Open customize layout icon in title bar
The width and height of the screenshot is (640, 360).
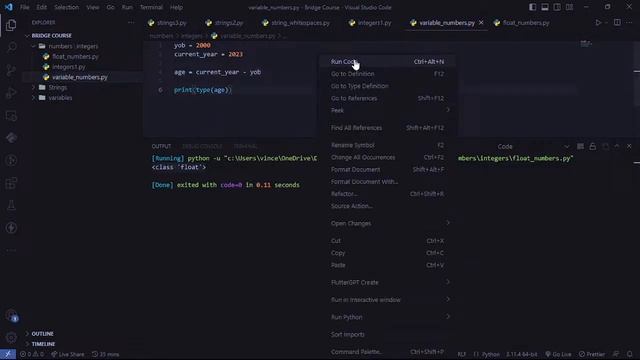pos(569,7)
